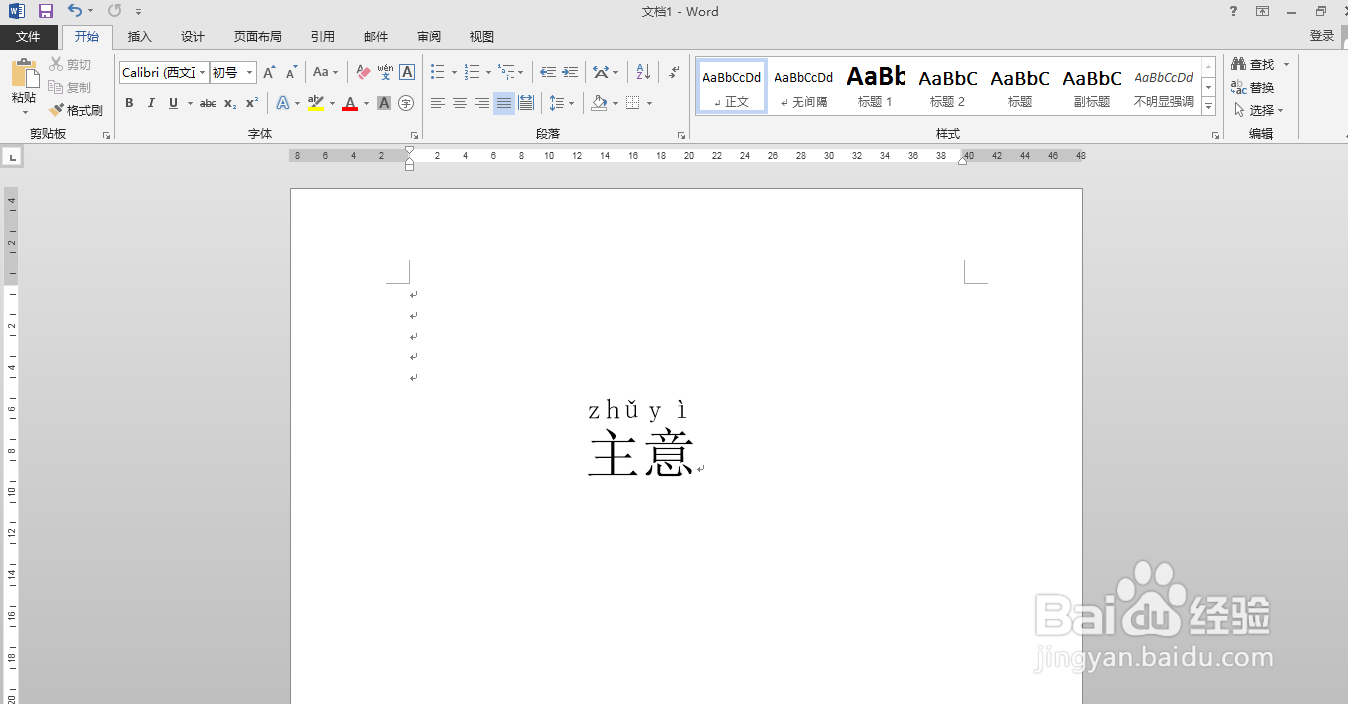Viewport: 1348px width, 704px height.
Task: Increase font size with grow font icon
Action: click(x=269, y=72)
